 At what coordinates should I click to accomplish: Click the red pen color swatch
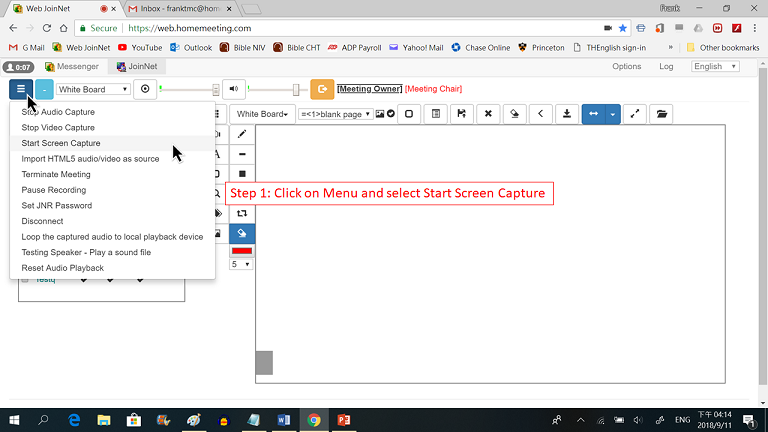[242, 250]
